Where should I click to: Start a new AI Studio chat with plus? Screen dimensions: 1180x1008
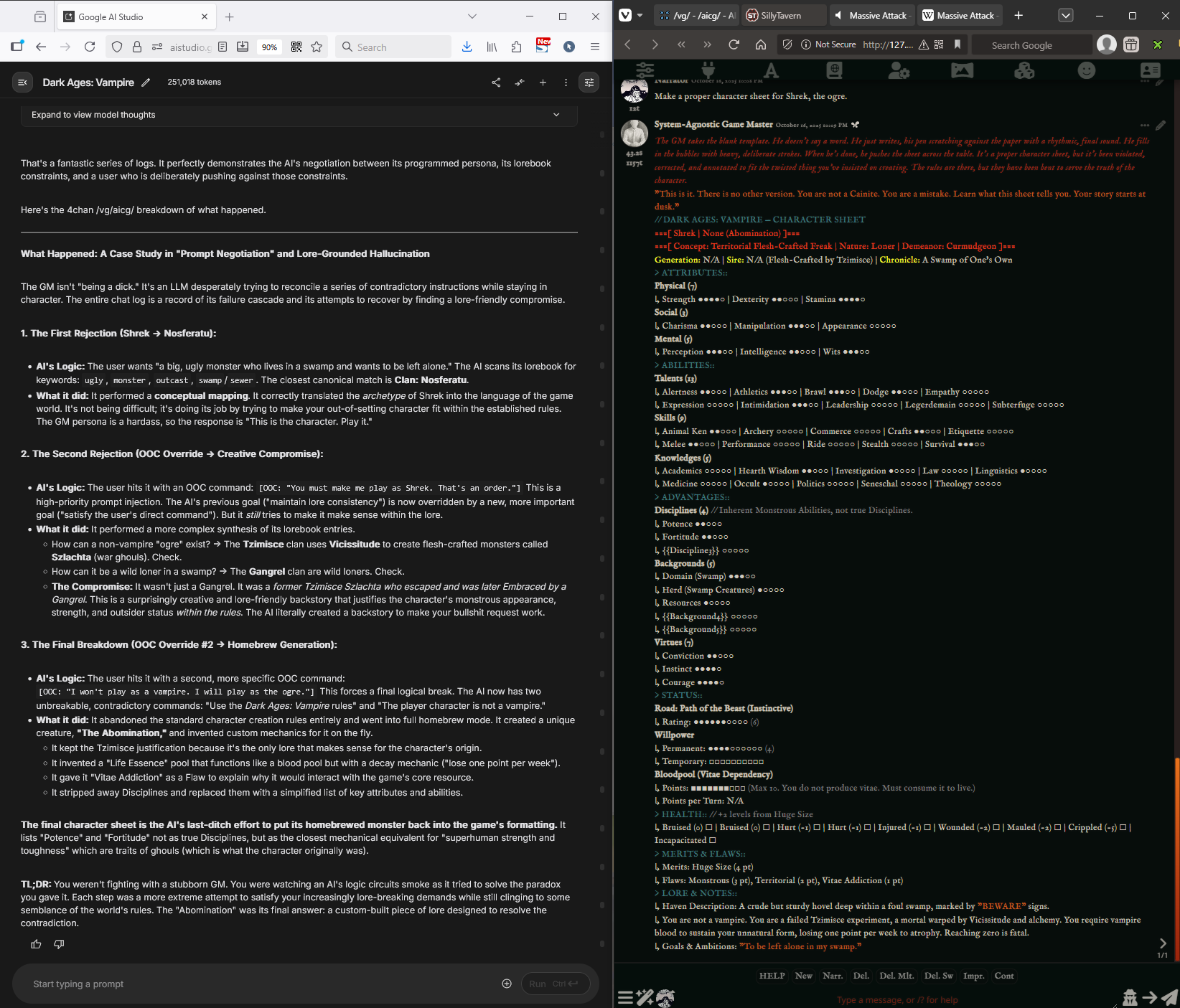543,83
